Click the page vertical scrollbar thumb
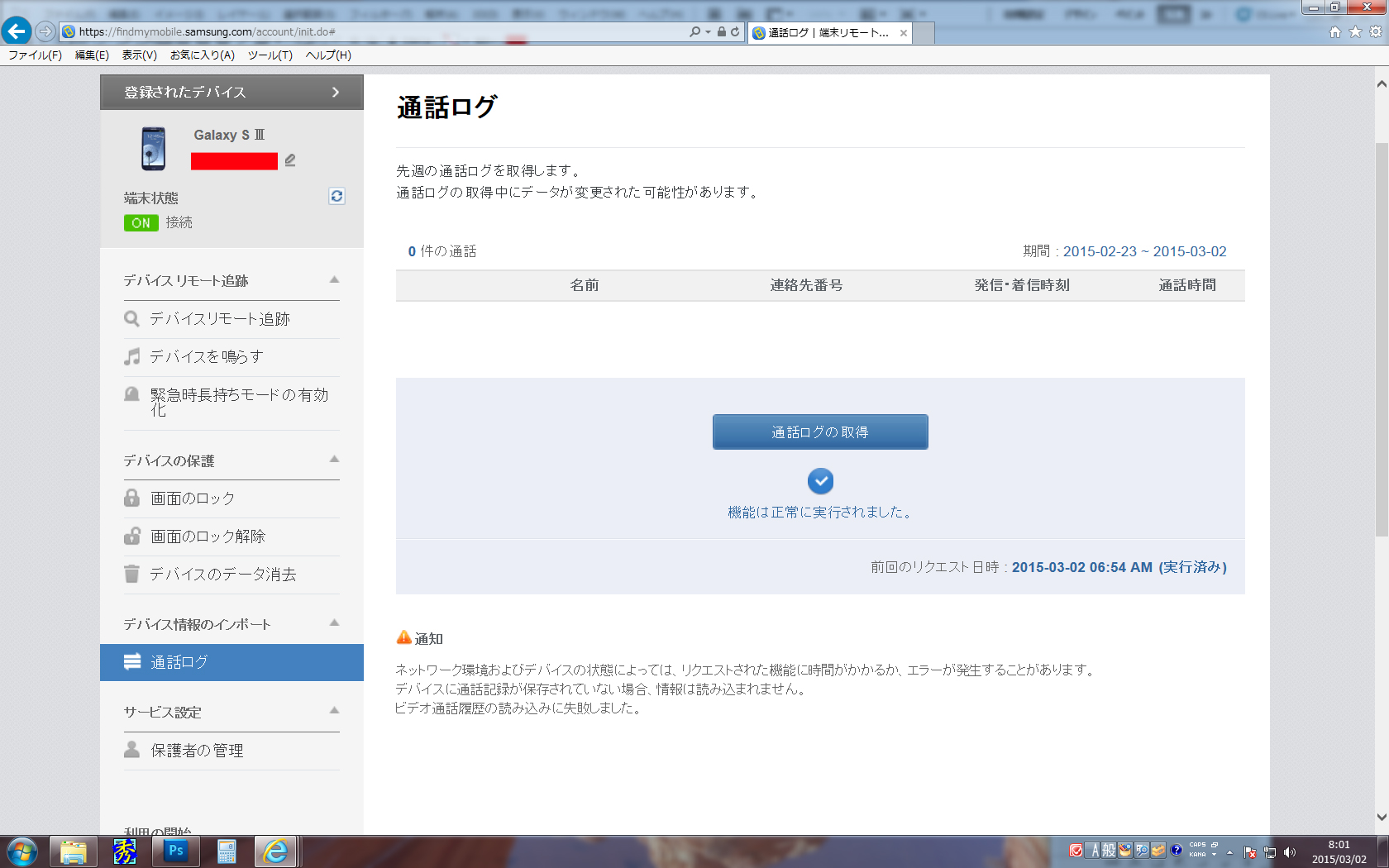Viewport: 1389px width, 868px height. (1381, 339)
